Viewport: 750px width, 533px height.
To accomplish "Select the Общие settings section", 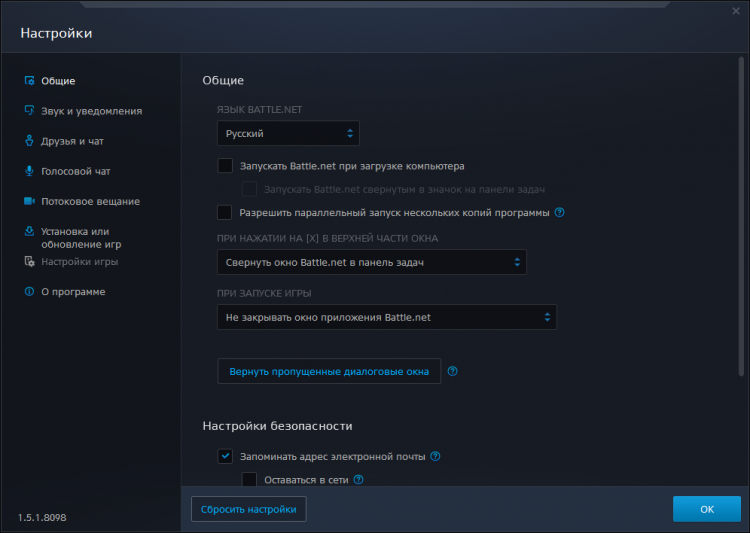I will (x=58, y=81).
